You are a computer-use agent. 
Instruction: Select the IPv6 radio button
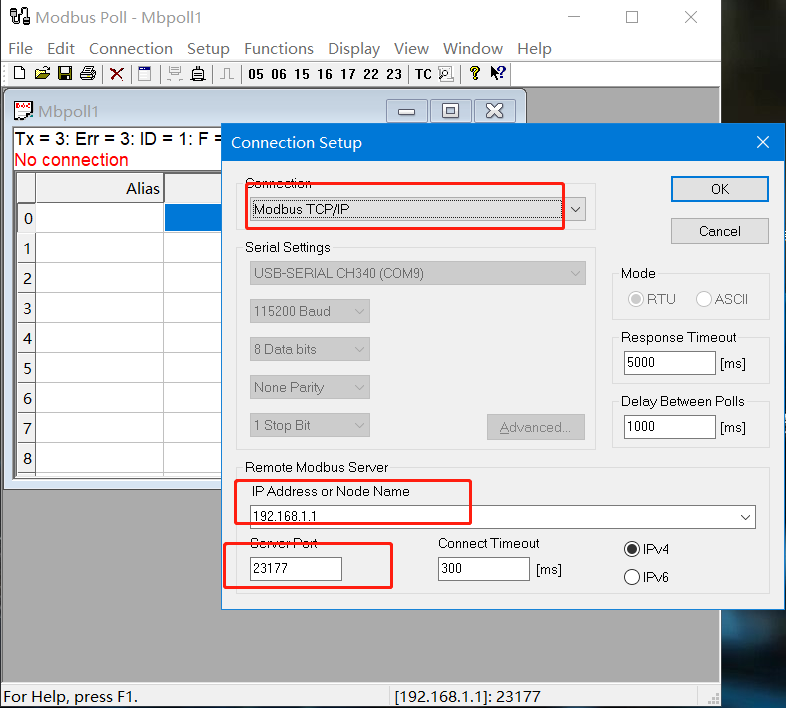click(632, 577)
